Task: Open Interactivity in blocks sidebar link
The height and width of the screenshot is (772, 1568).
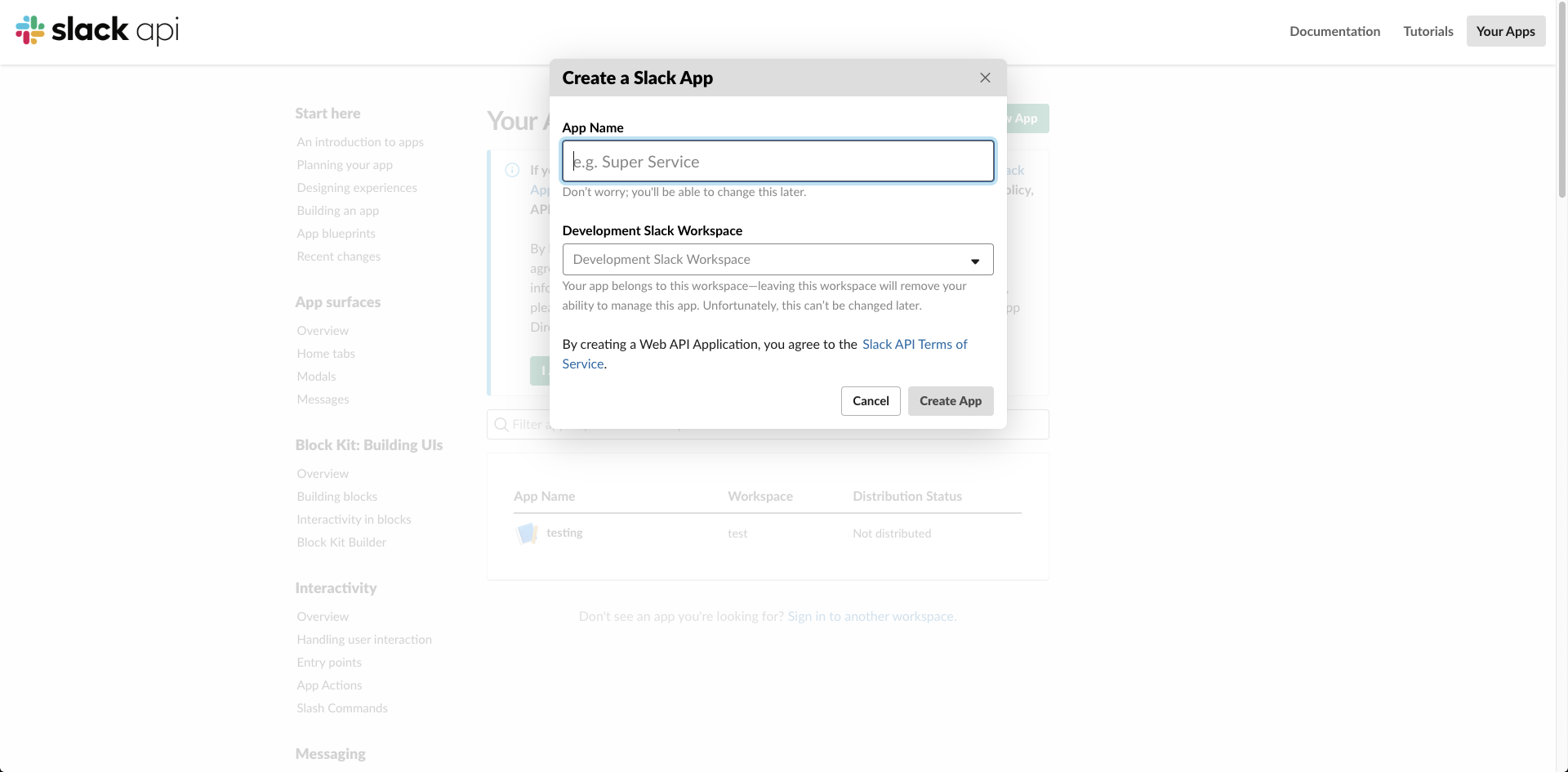Action: pyautogui.click(x=354, y=520)
